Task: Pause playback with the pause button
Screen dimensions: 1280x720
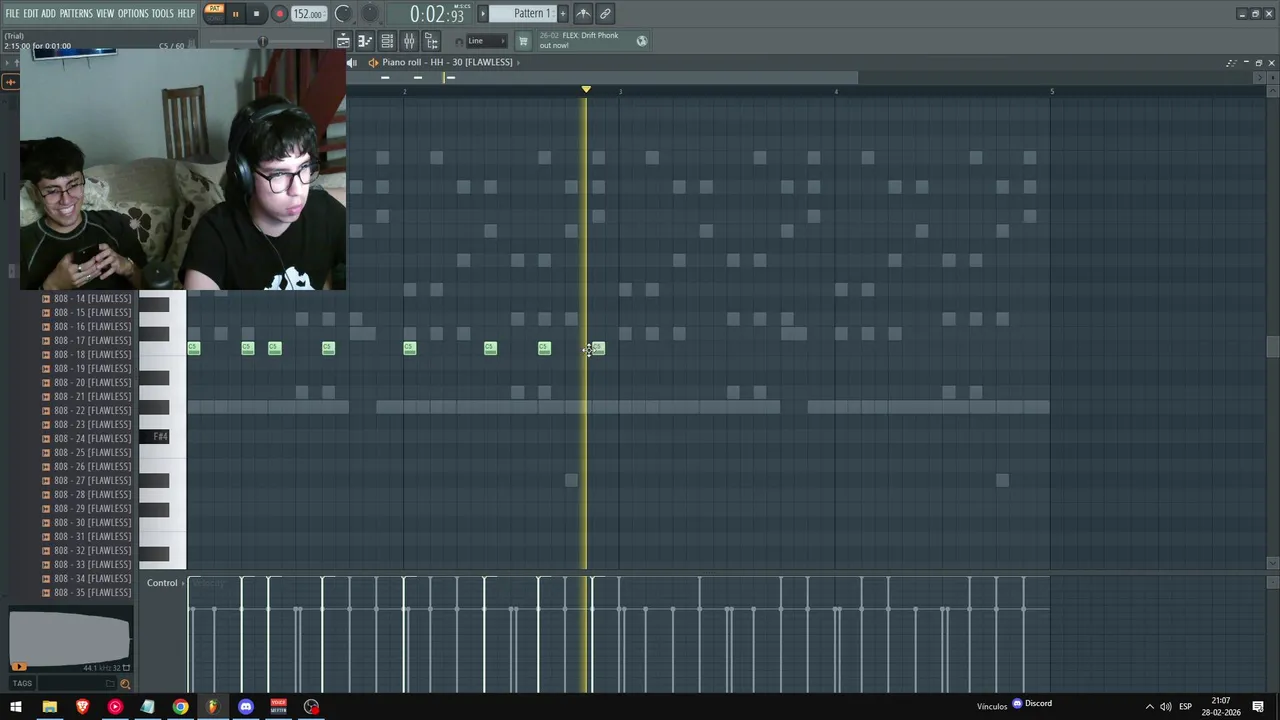Action: pyautogui.click(x=236, y=14)
